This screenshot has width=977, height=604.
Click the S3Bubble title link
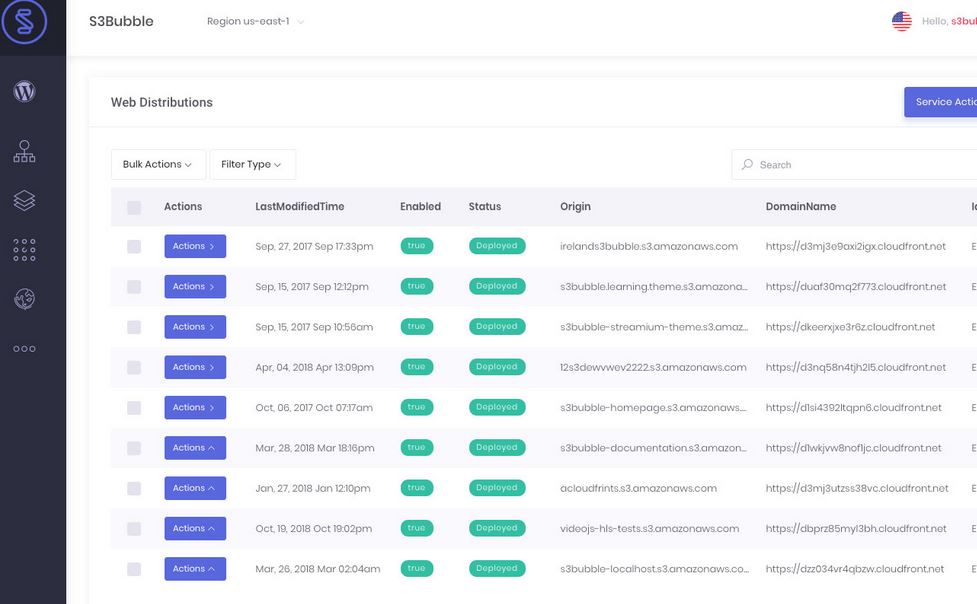(x=121, y=21)
